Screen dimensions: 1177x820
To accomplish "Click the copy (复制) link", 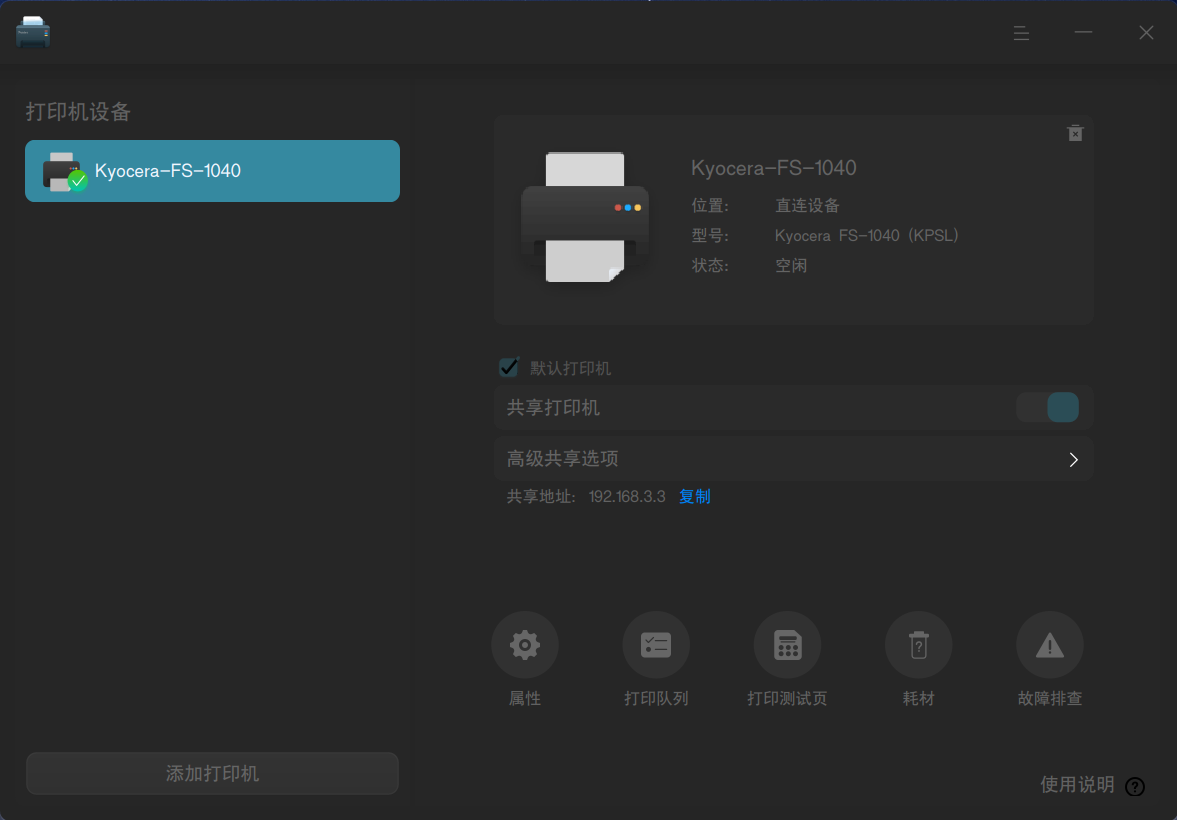I will [x=694, y=496].
